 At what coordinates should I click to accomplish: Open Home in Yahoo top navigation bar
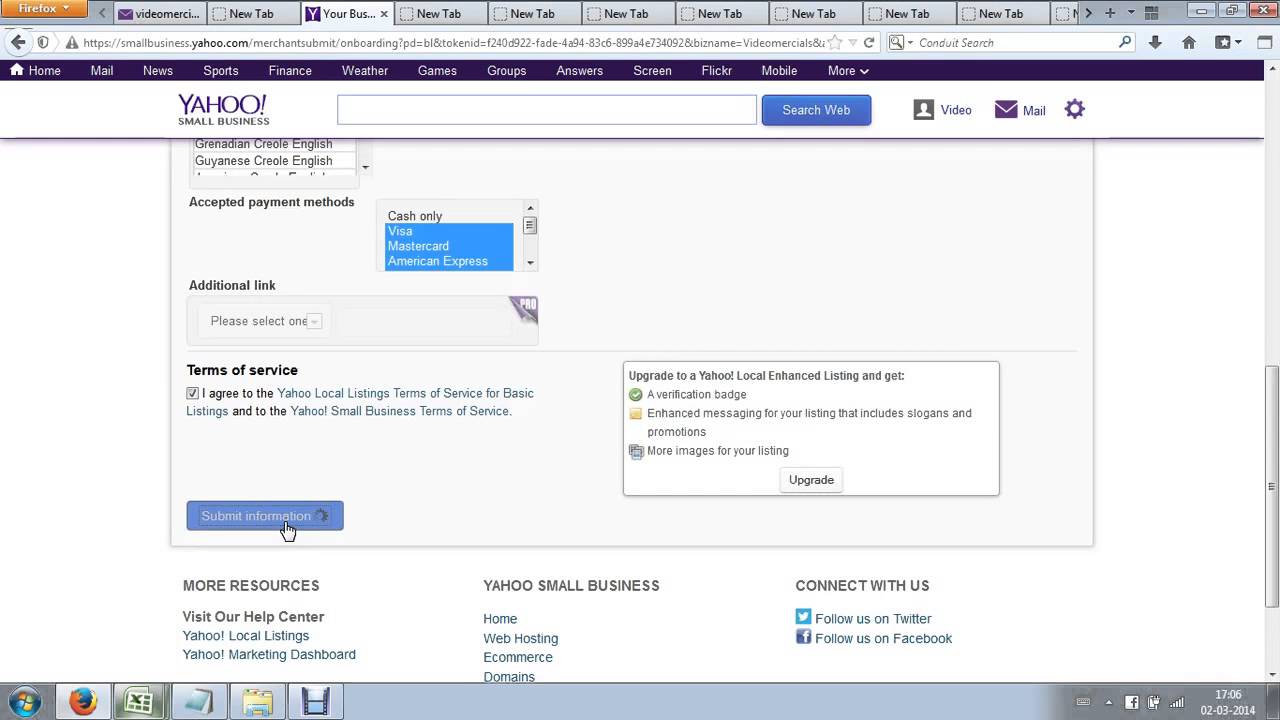point(35,71)
